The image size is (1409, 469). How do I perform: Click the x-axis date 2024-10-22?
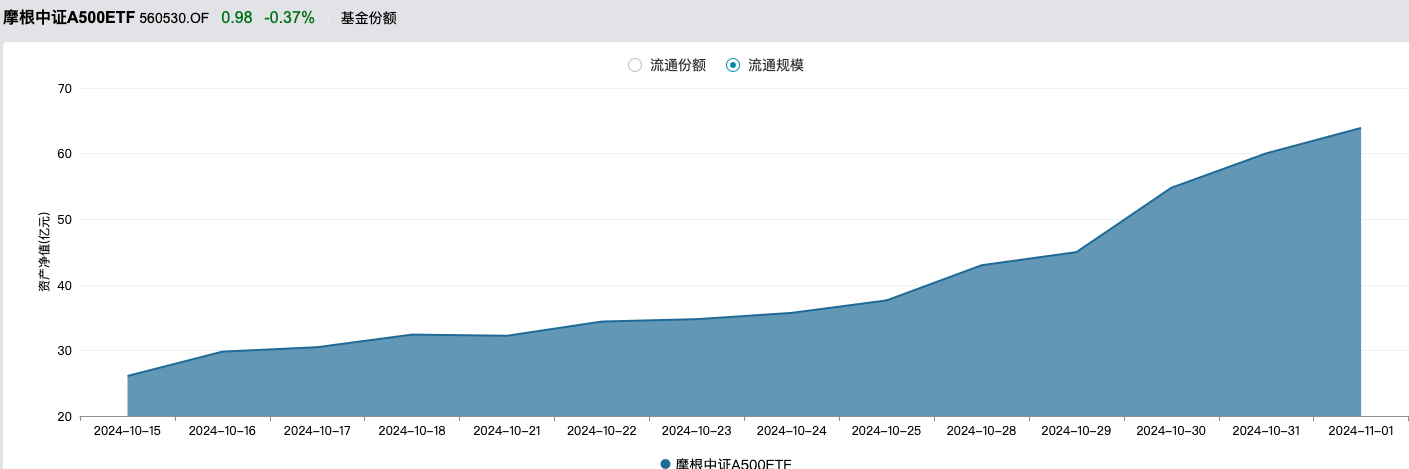click(601, 430)
